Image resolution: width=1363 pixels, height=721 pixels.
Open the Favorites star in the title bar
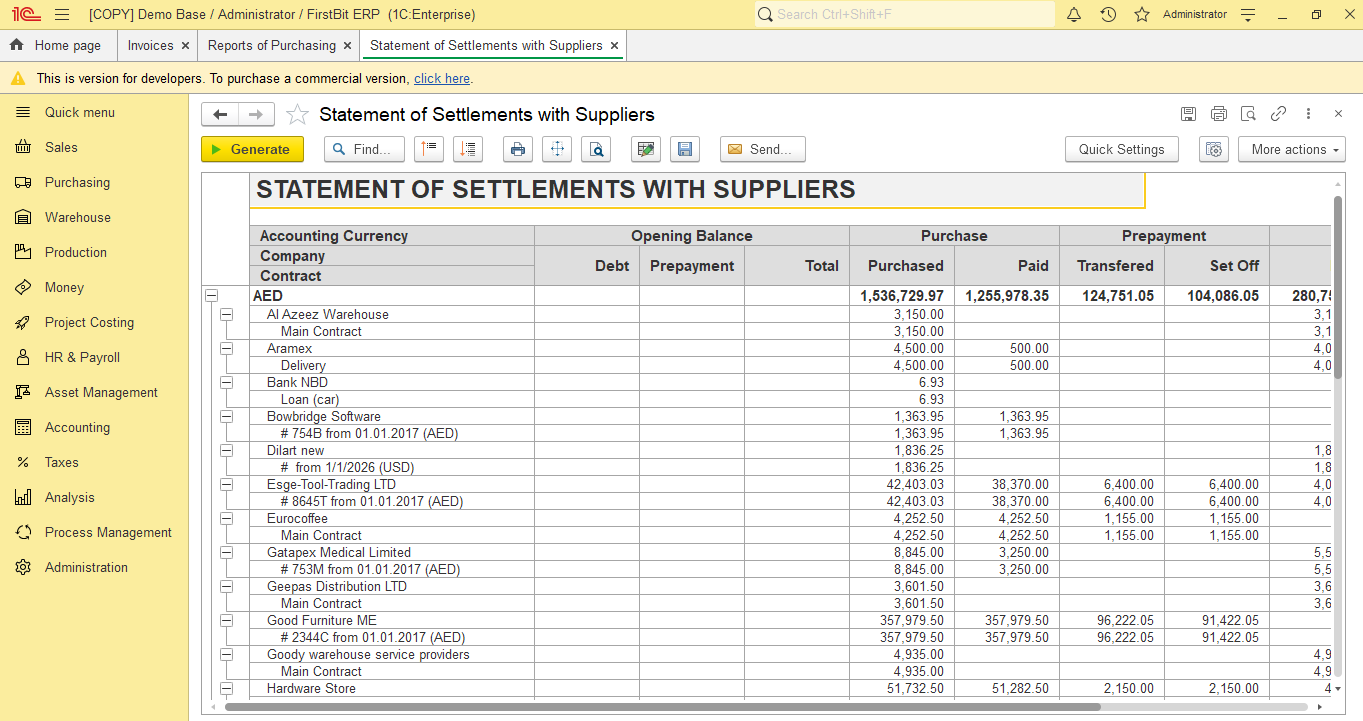tap(1142, 15)
